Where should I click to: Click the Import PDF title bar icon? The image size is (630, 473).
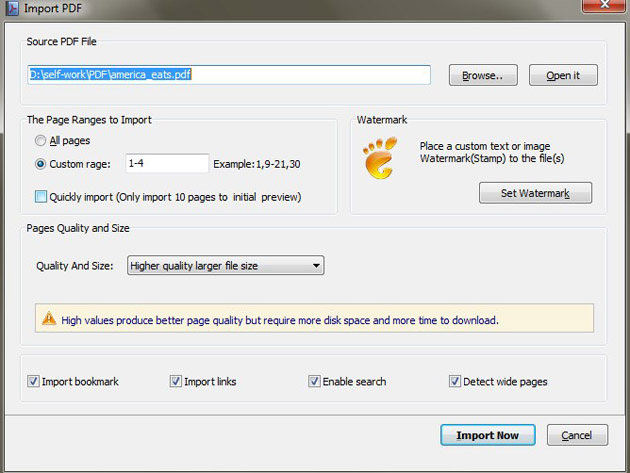12,8
